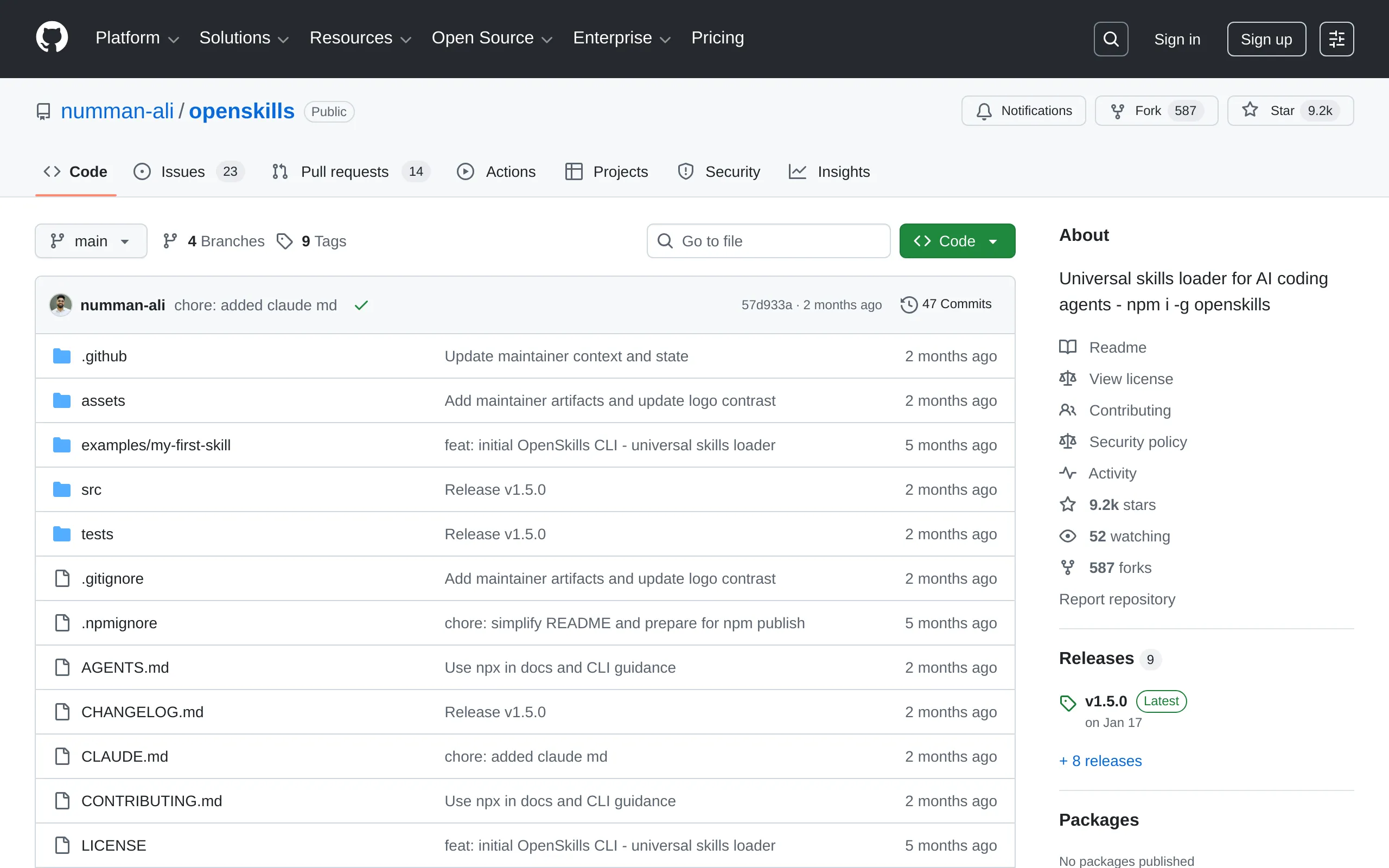
Task: Click the Security shield icon
Action: pos(686,171)
